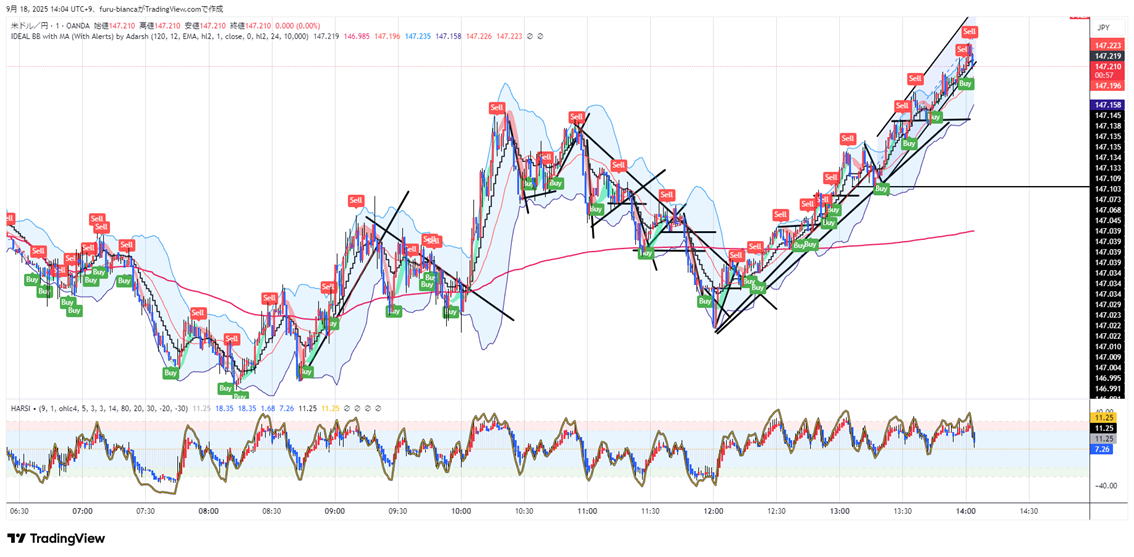Click the topmost Sell signal marker
The height and width of the screenshot is (557, 1134).
969,32
